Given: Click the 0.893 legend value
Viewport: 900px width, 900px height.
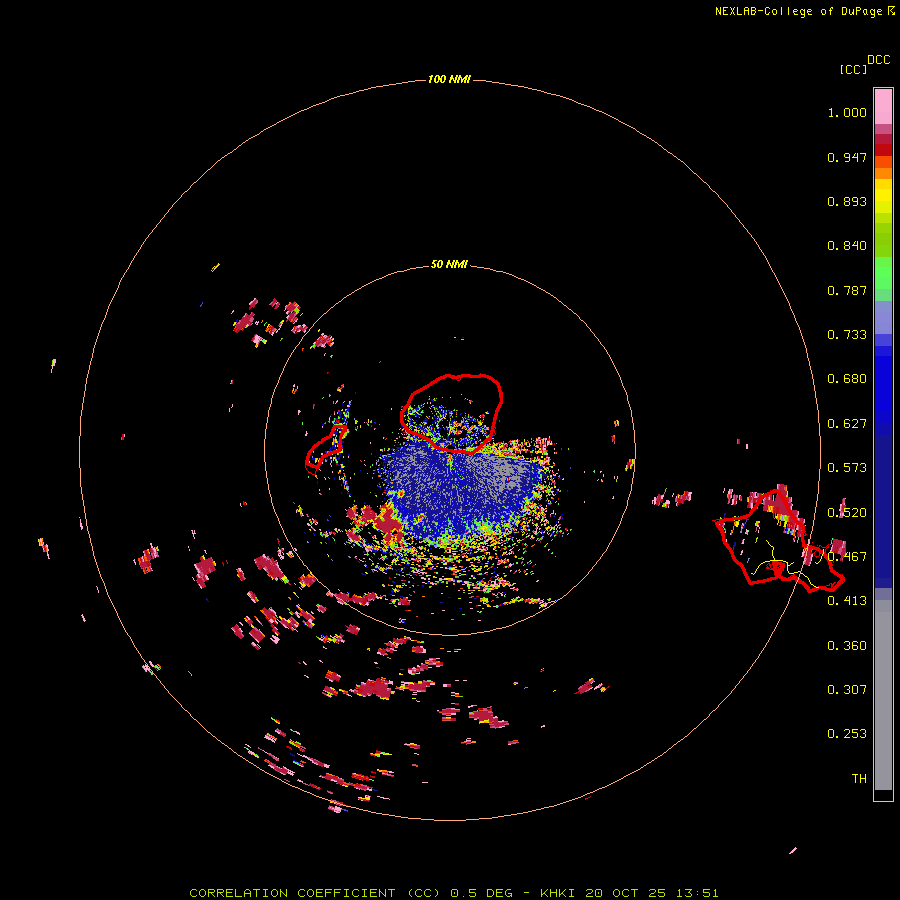Looking at the screenshot, I should click(847, 201).
